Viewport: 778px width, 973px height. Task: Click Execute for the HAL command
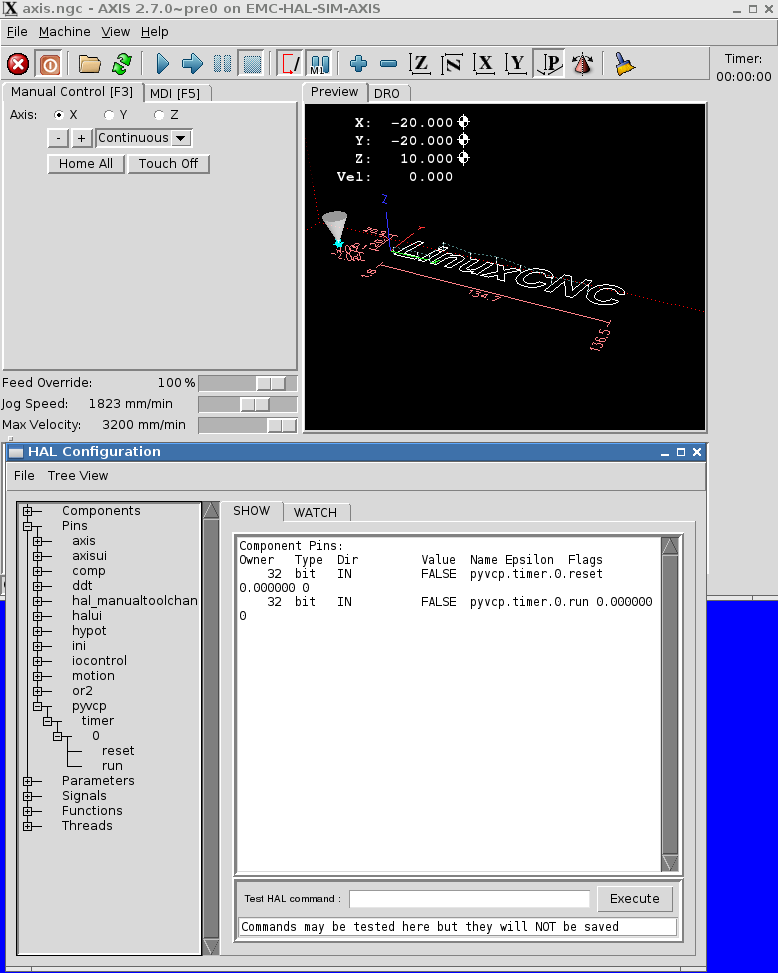coord(635,899)
